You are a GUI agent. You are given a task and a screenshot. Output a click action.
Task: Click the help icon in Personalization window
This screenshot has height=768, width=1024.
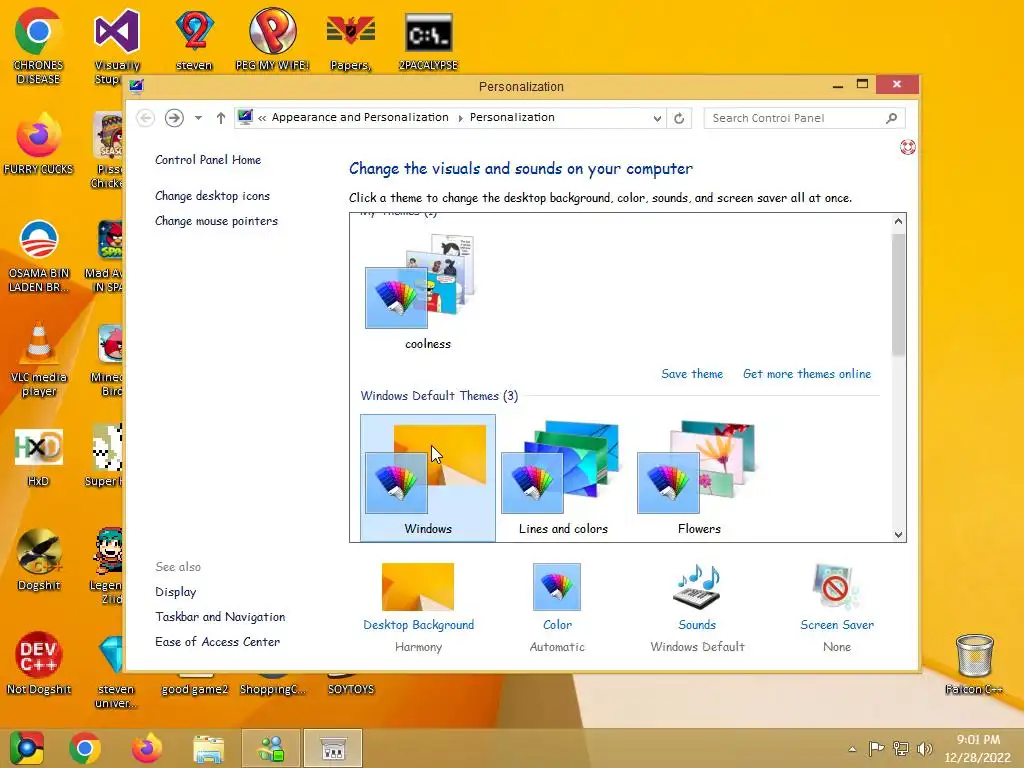click(x=907, y=147)
